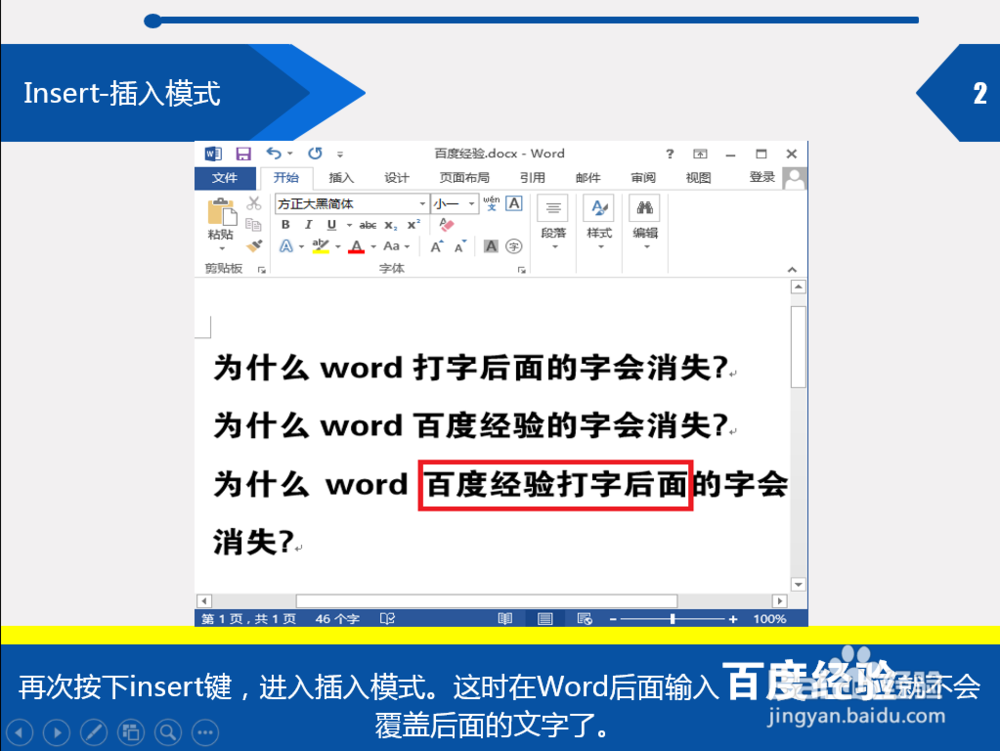Expand font color dropdown arrow
This screenshot has height=751, width=1000.
tap(374, 247)
